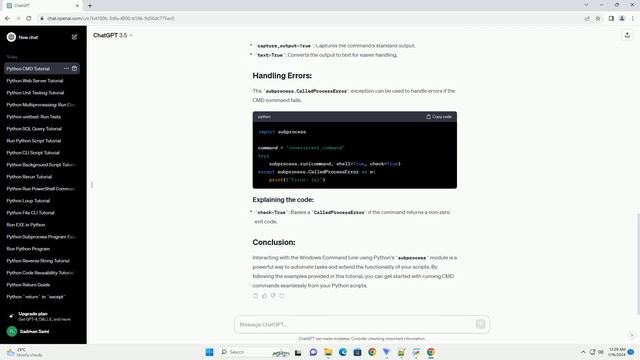
Task: Click the Upgrade plan link
Action: [x=41, y=316]
